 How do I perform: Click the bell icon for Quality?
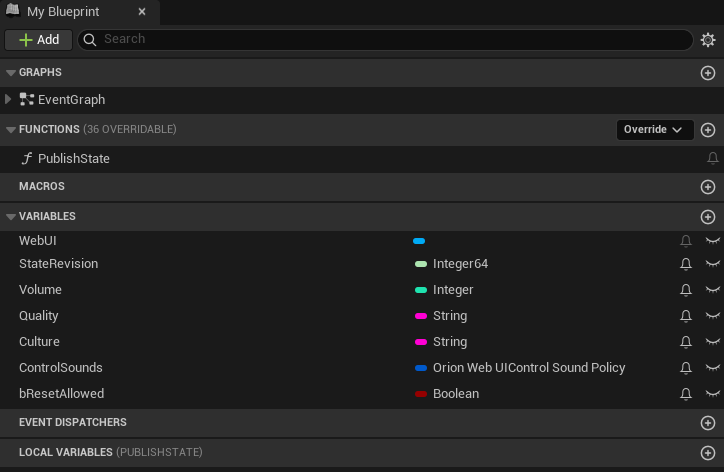(686, 316)
